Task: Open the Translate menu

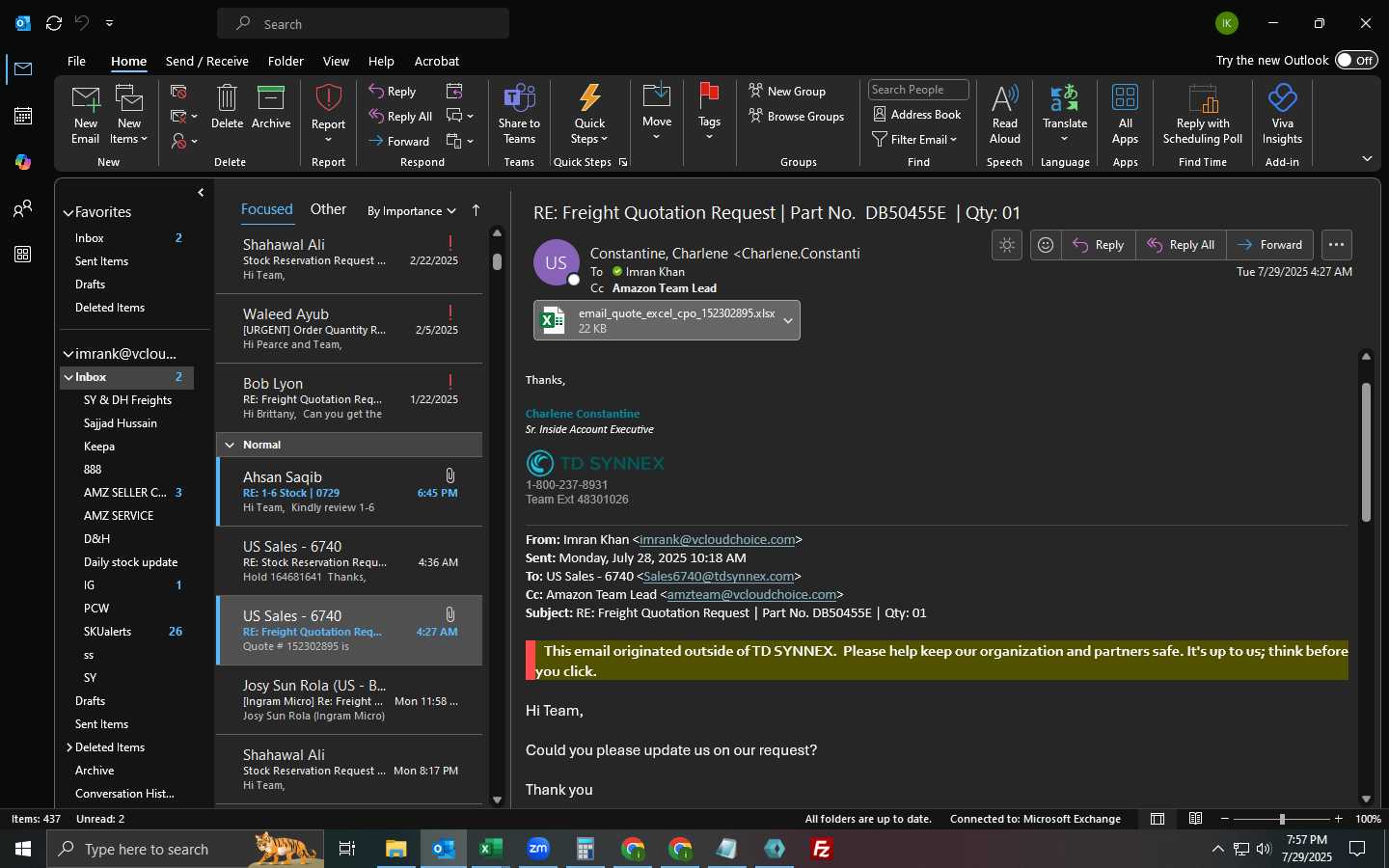Action: pyautogui.click(x=1065, y=114)
